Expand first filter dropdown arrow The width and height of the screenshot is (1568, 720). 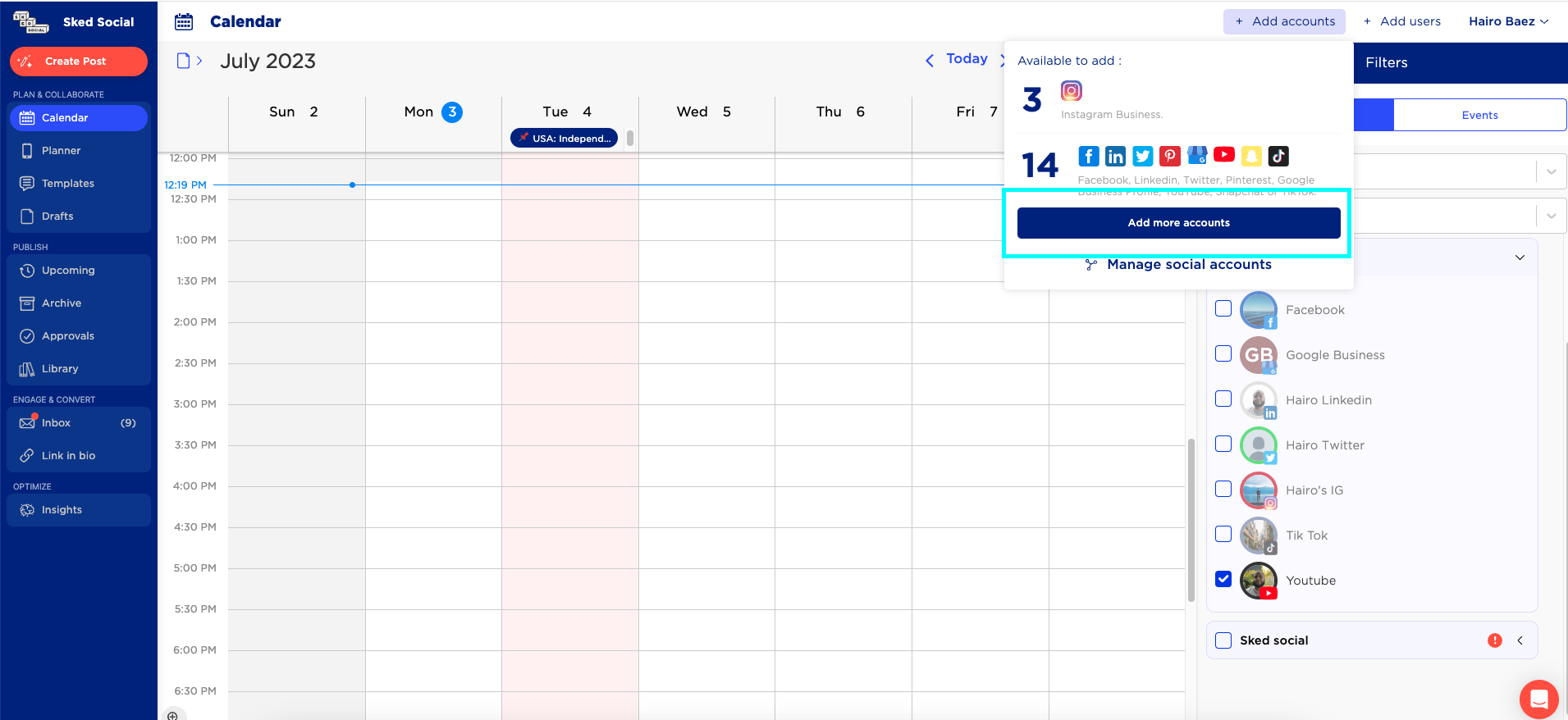coord(1551,171)
